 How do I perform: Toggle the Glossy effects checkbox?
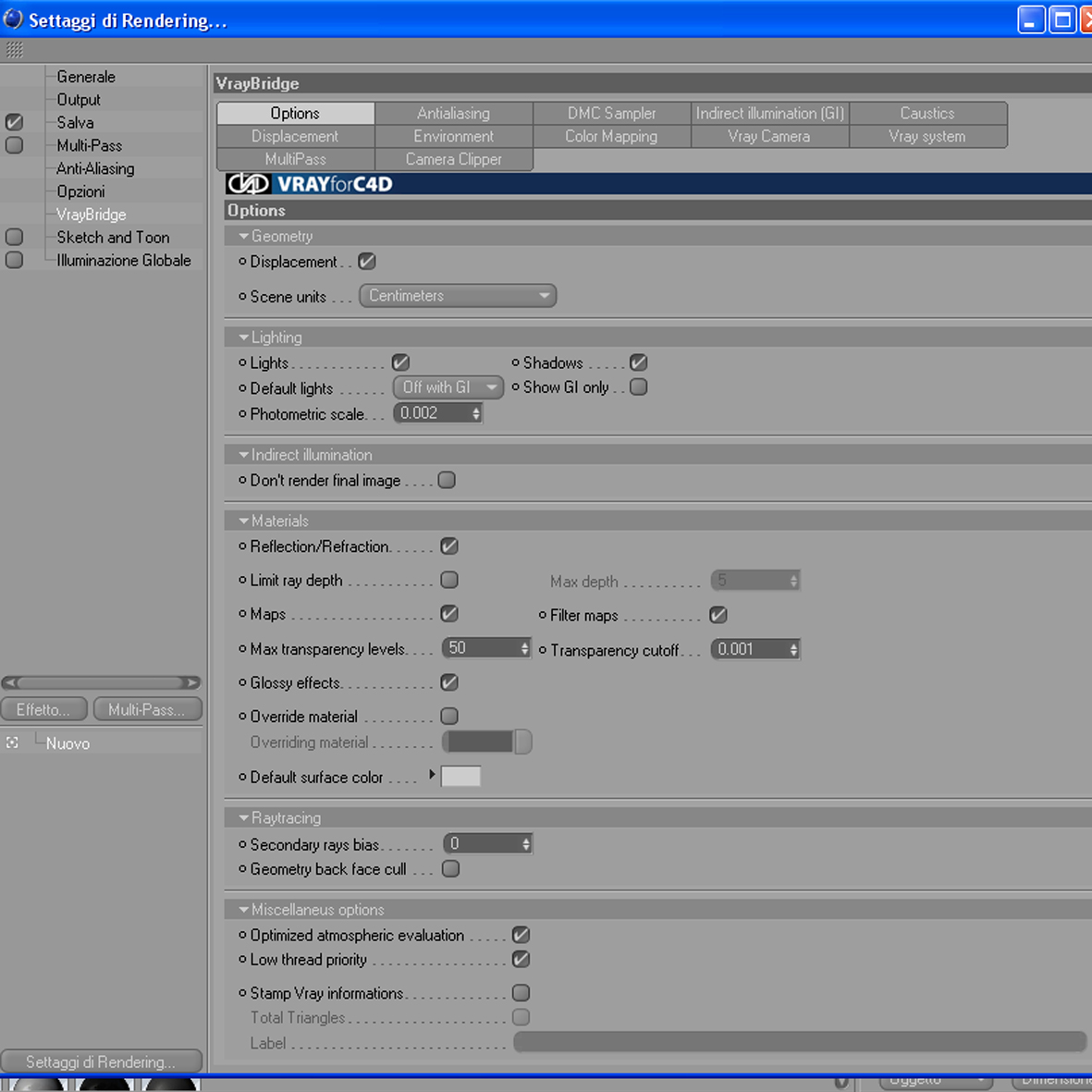coord(449,682)
